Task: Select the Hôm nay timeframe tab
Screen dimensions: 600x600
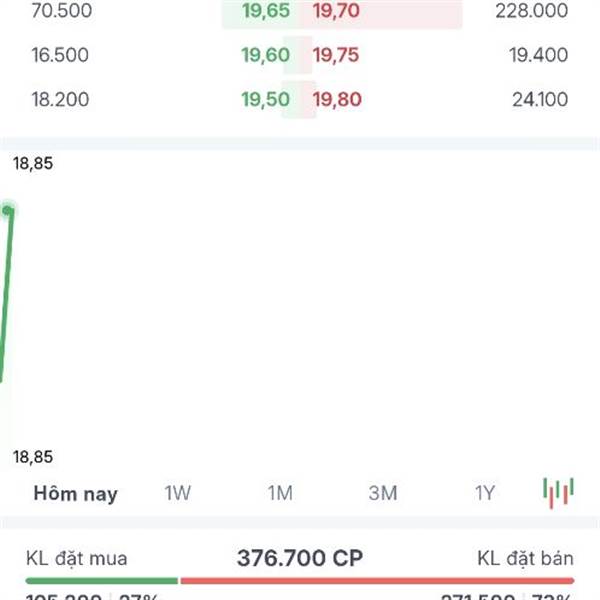Action: click(x=75, y=494)
